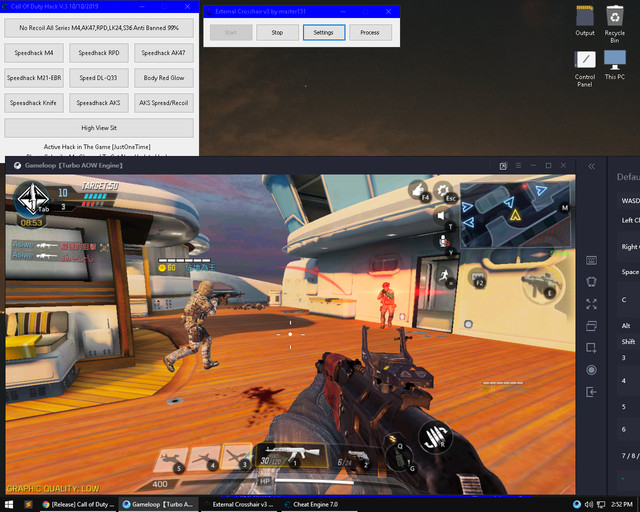Select scorestreak slot 3

[x=237, y=456]
